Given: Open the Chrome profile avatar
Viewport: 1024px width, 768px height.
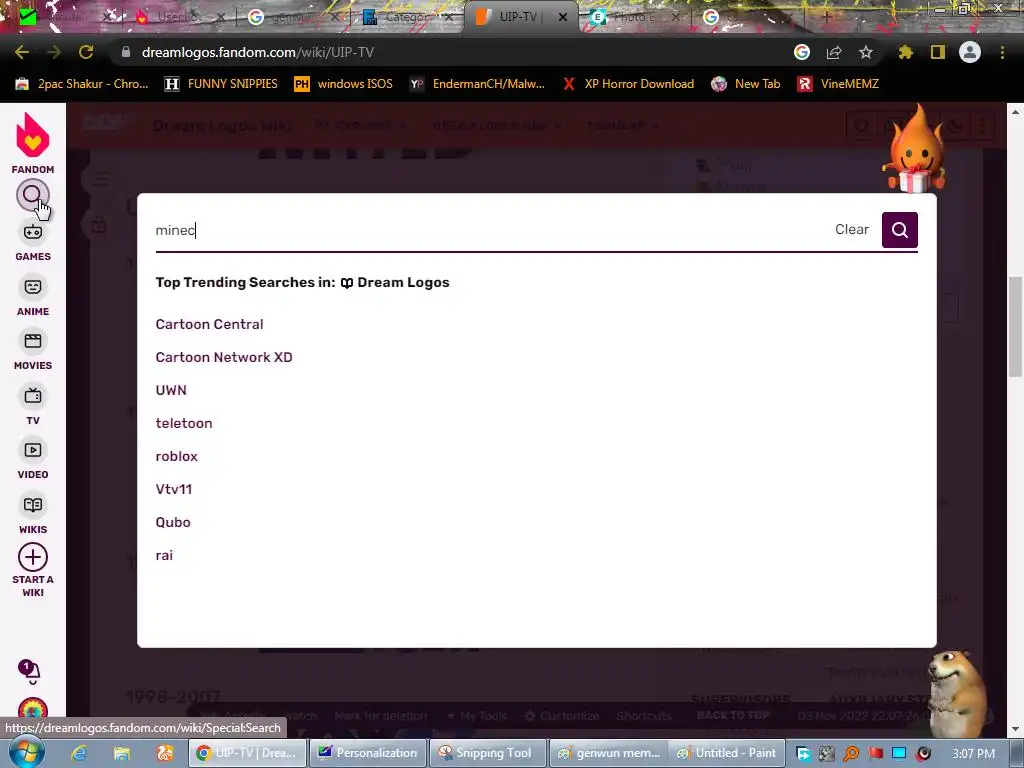Looking at the screenshot, I should tap(970, 52).
